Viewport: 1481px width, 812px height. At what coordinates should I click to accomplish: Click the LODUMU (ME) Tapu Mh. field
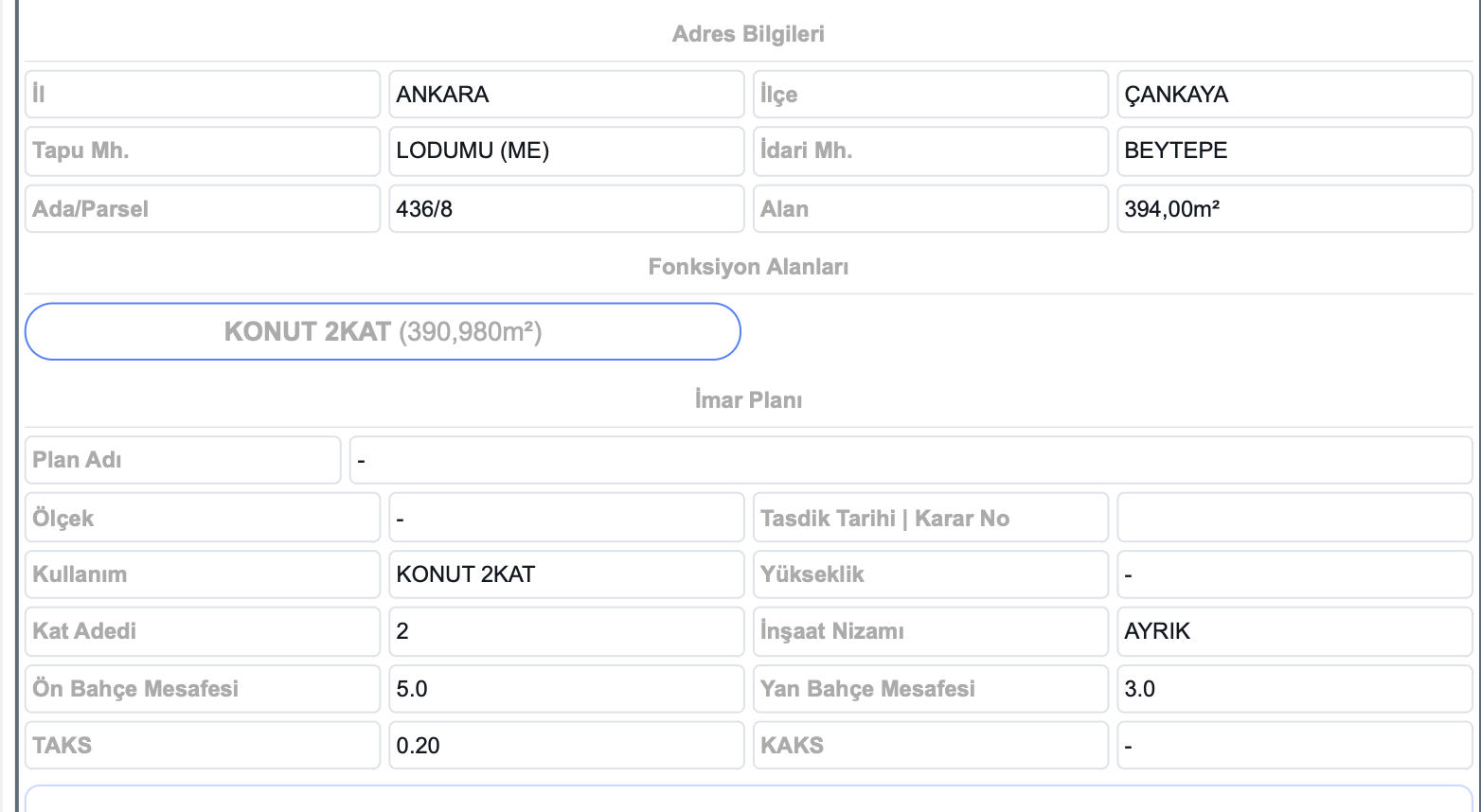pos(566,151)
